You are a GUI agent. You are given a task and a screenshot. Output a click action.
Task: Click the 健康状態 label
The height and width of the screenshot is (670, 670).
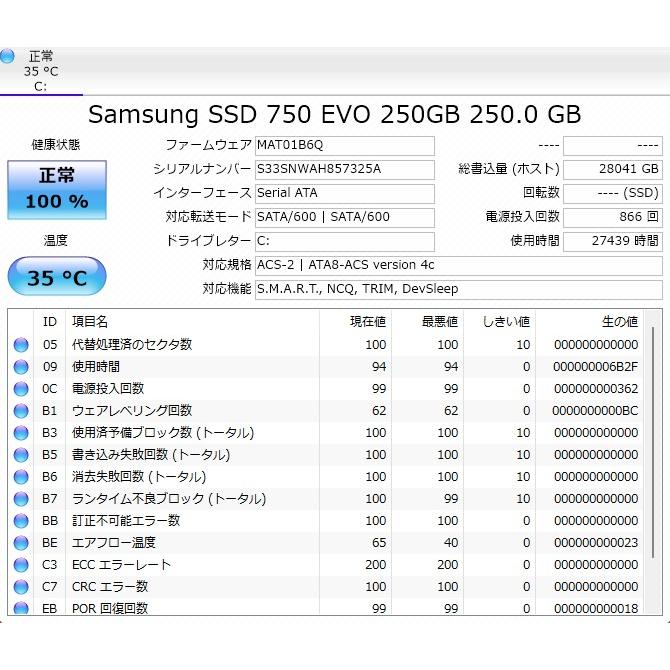point(56,145)
